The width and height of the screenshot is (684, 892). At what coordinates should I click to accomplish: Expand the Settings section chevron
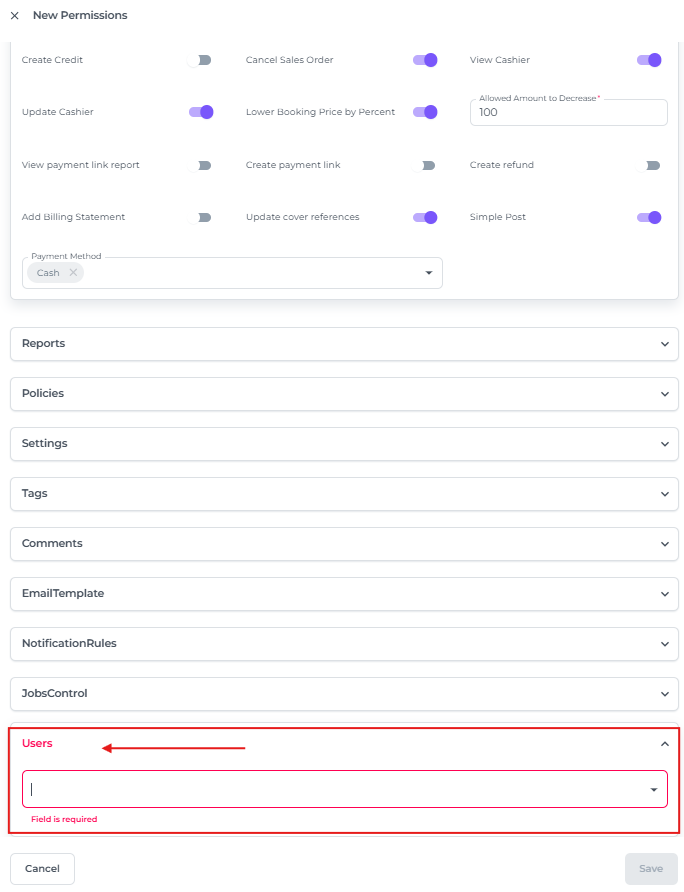point(665,444)
